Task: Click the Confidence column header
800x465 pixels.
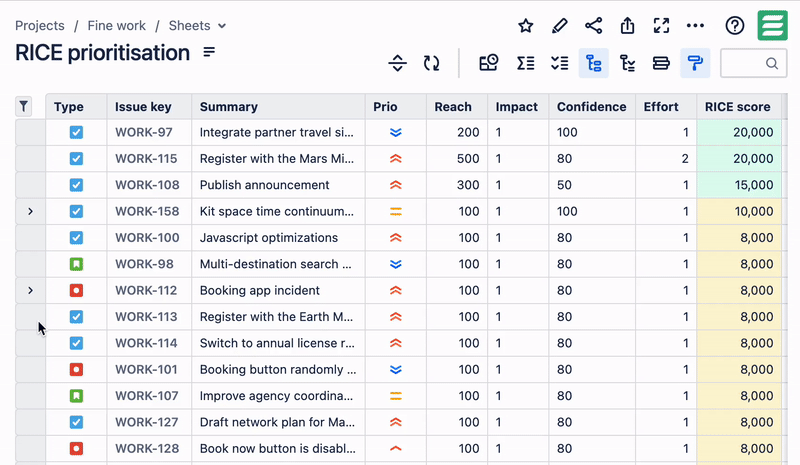Action: pos(591,107)
